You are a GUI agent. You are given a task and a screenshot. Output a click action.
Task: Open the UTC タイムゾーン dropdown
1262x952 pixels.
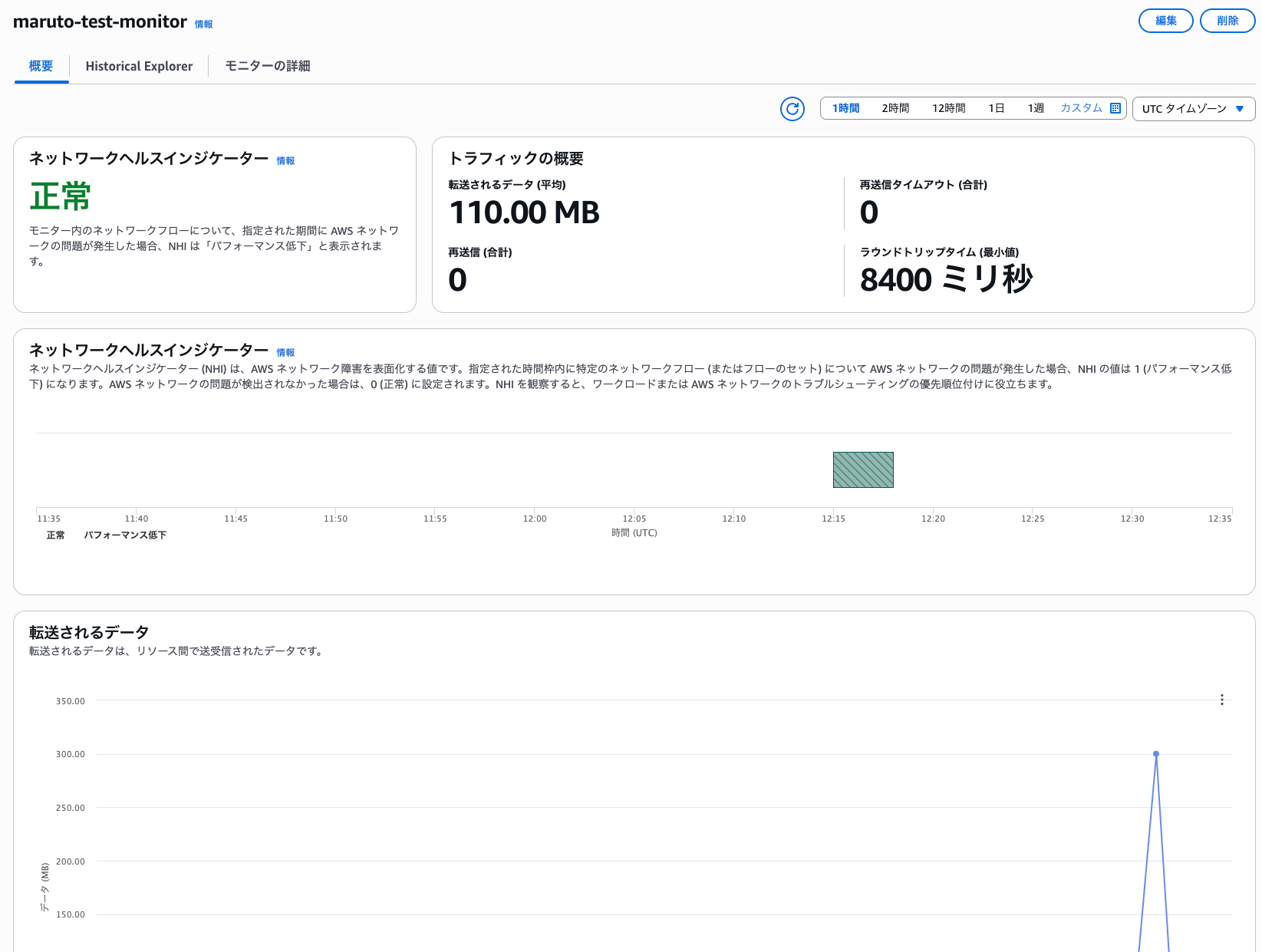[x=1194, y=109]
